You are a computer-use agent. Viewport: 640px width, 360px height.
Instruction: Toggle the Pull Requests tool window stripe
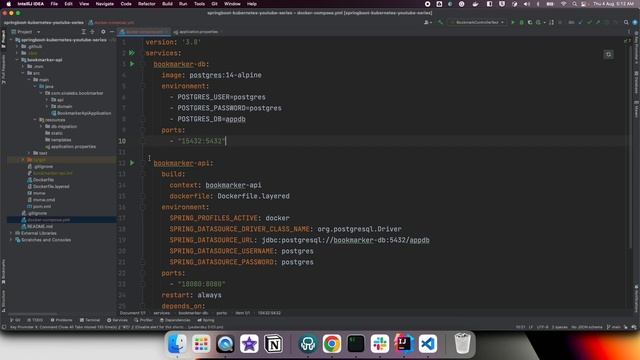point(4,69)
